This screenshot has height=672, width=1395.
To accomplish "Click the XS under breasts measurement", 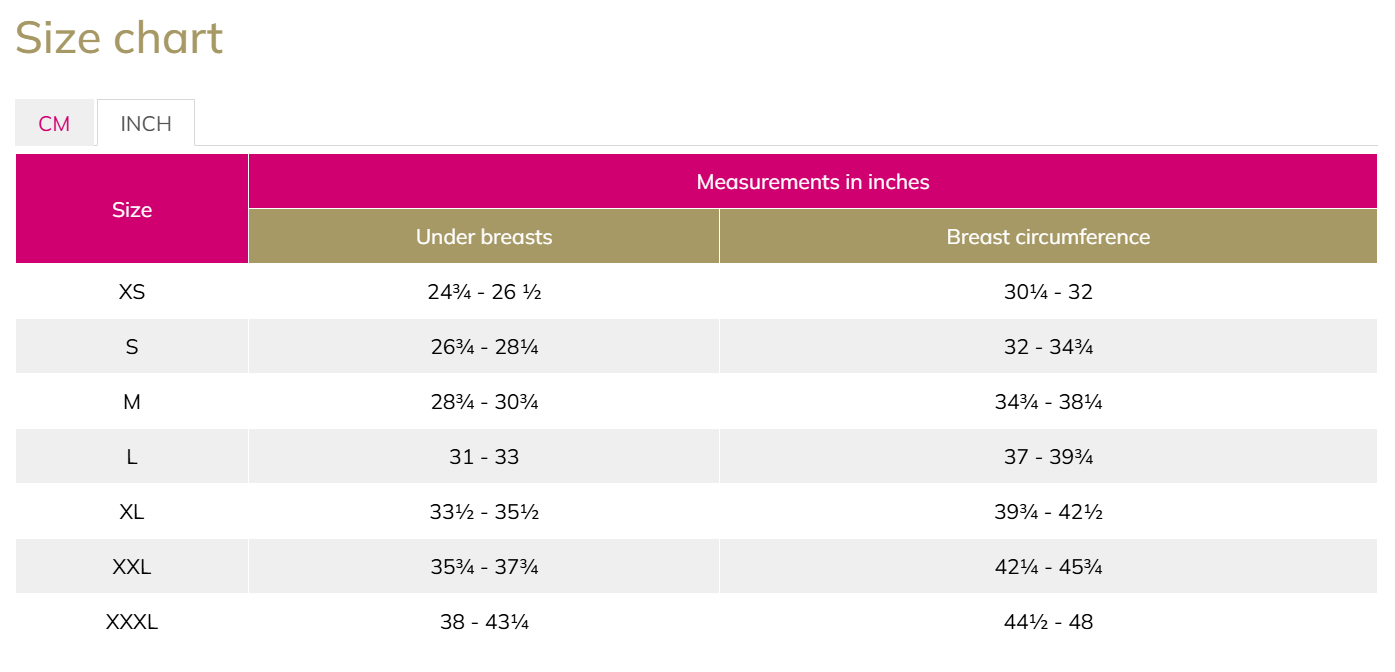I will tap(484, 292).
